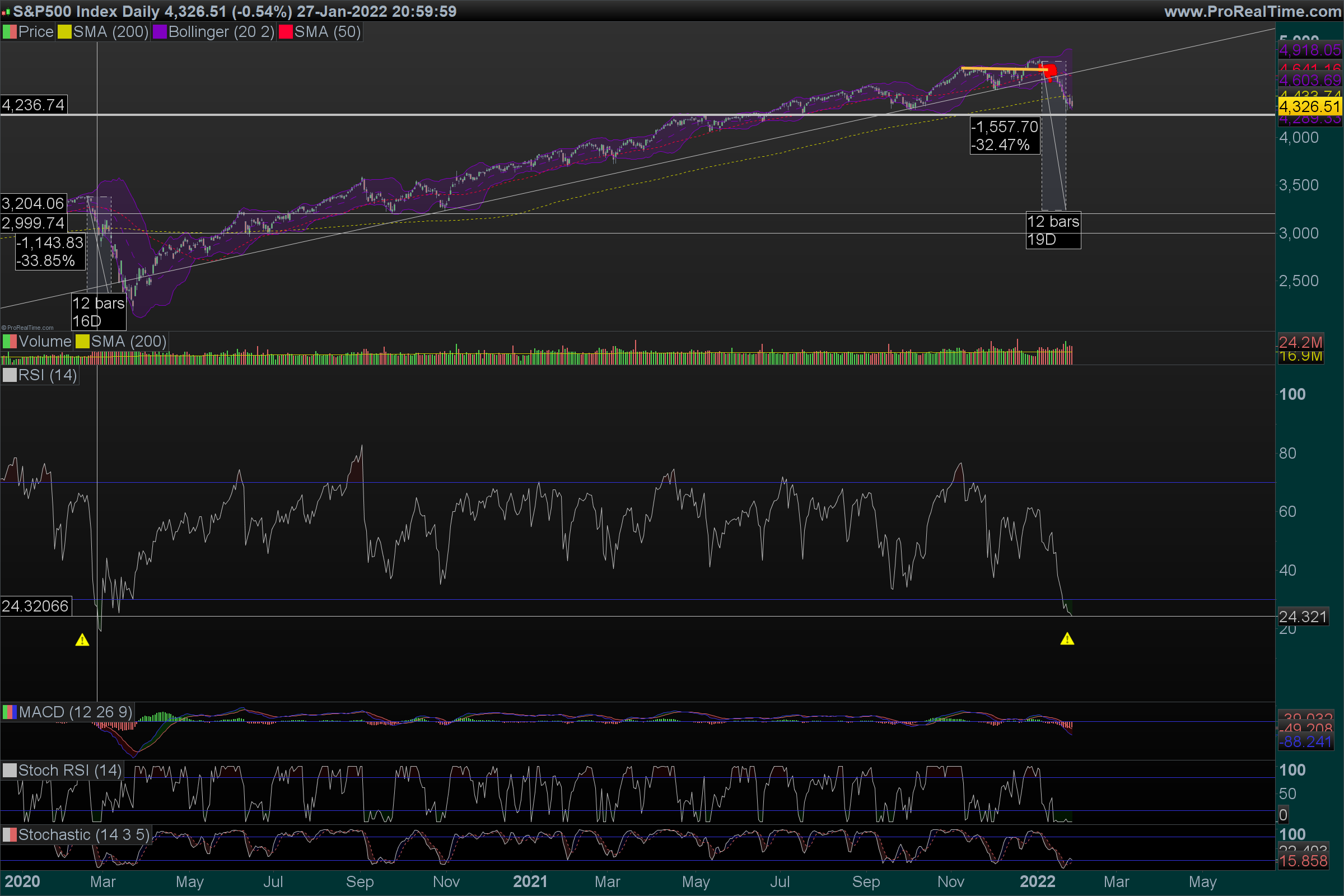Click the left yellow warning triangle in RSI panel
The width and height of the screenshot is (1344, 896).
[x=82, y=640]
